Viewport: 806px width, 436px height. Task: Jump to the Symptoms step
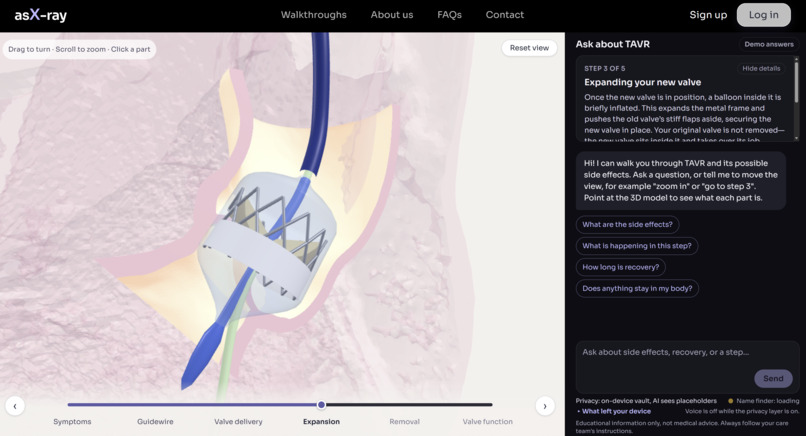72,422
